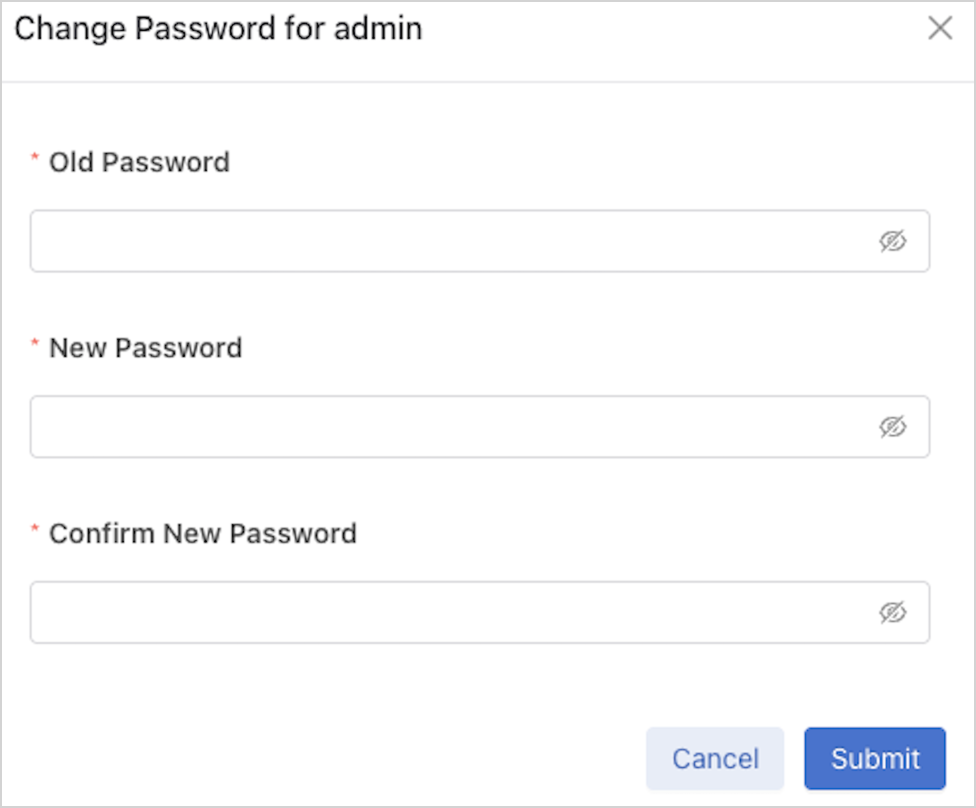Screen dimensions: 976x808
Task: Close the Change Password dialog
Action: click(940, 29)
